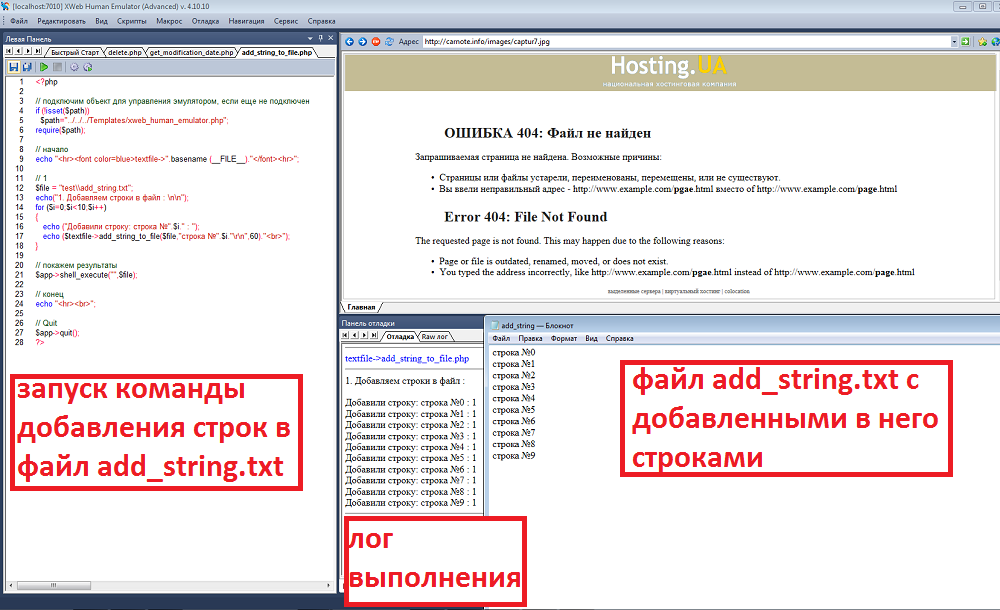Switch to the get_modification_date.php tab
This screenshot has height=610, width=1000.
tap(191, 52)
